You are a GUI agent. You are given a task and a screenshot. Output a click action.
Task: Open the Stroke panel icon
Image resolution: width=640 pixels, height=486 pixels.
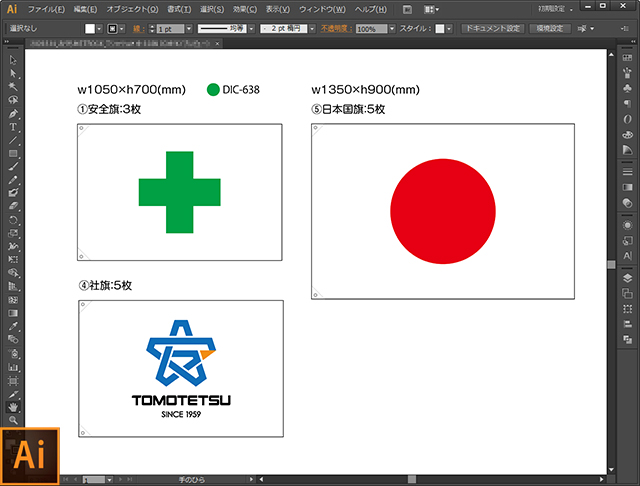point(627,172)
